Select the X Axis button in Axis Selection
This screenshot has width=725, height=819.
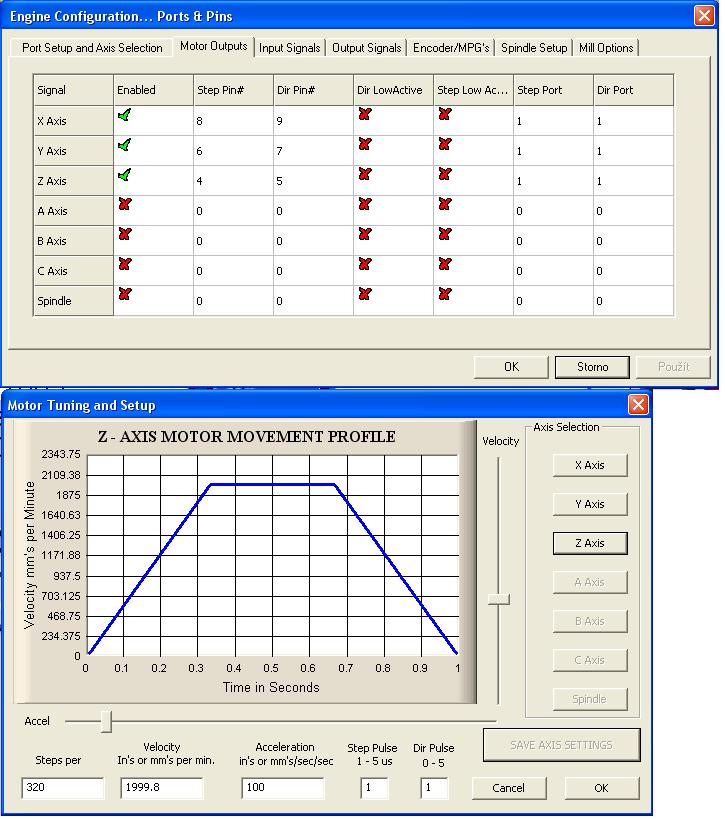(x=589, y=465)
